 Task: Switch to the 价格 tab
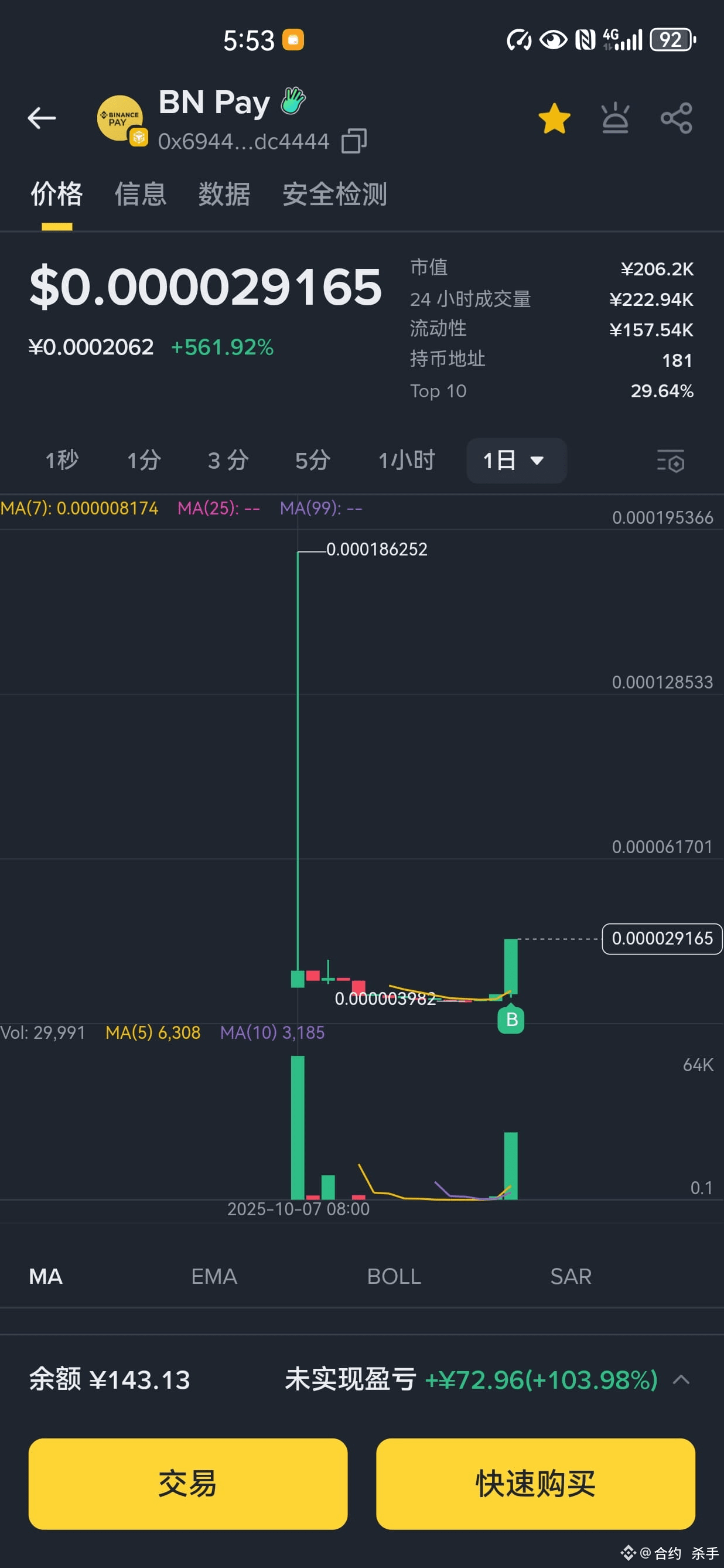coord(57,195)
